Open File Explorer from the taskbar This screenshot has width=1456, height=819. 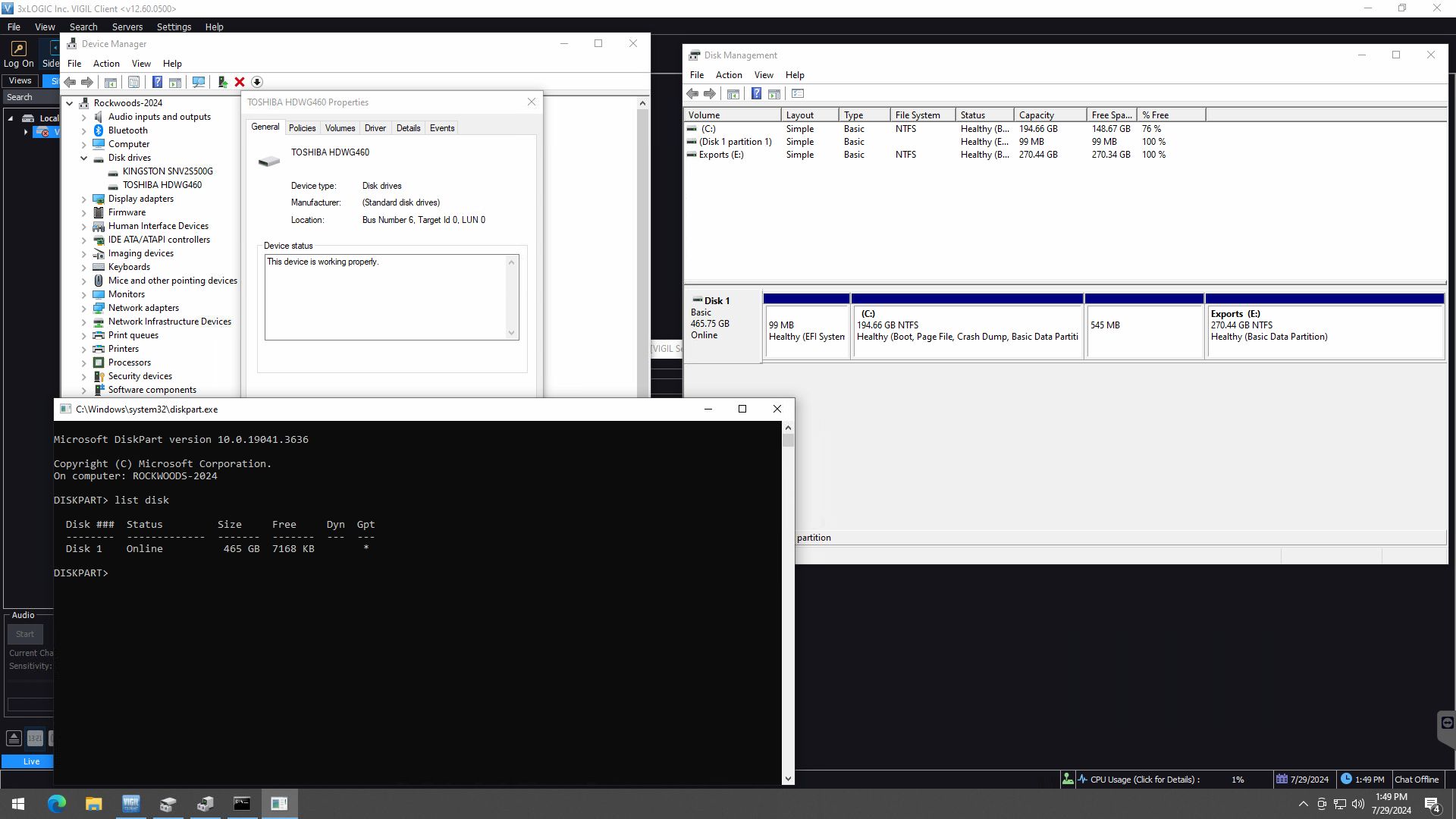coord(93,804)
